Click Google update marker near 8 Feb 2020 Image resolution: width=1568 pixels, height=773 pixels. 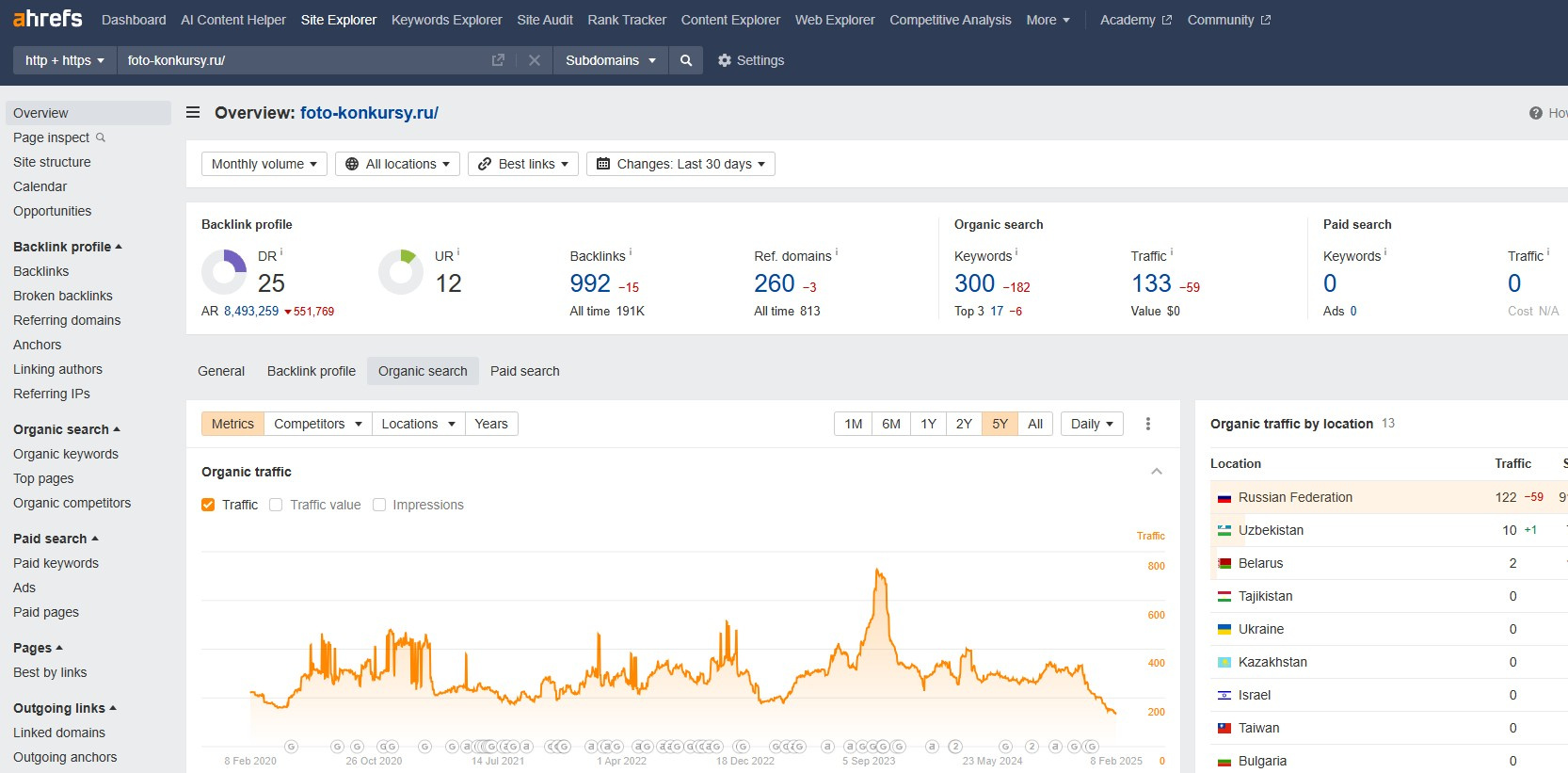click(x=291, y=747)
